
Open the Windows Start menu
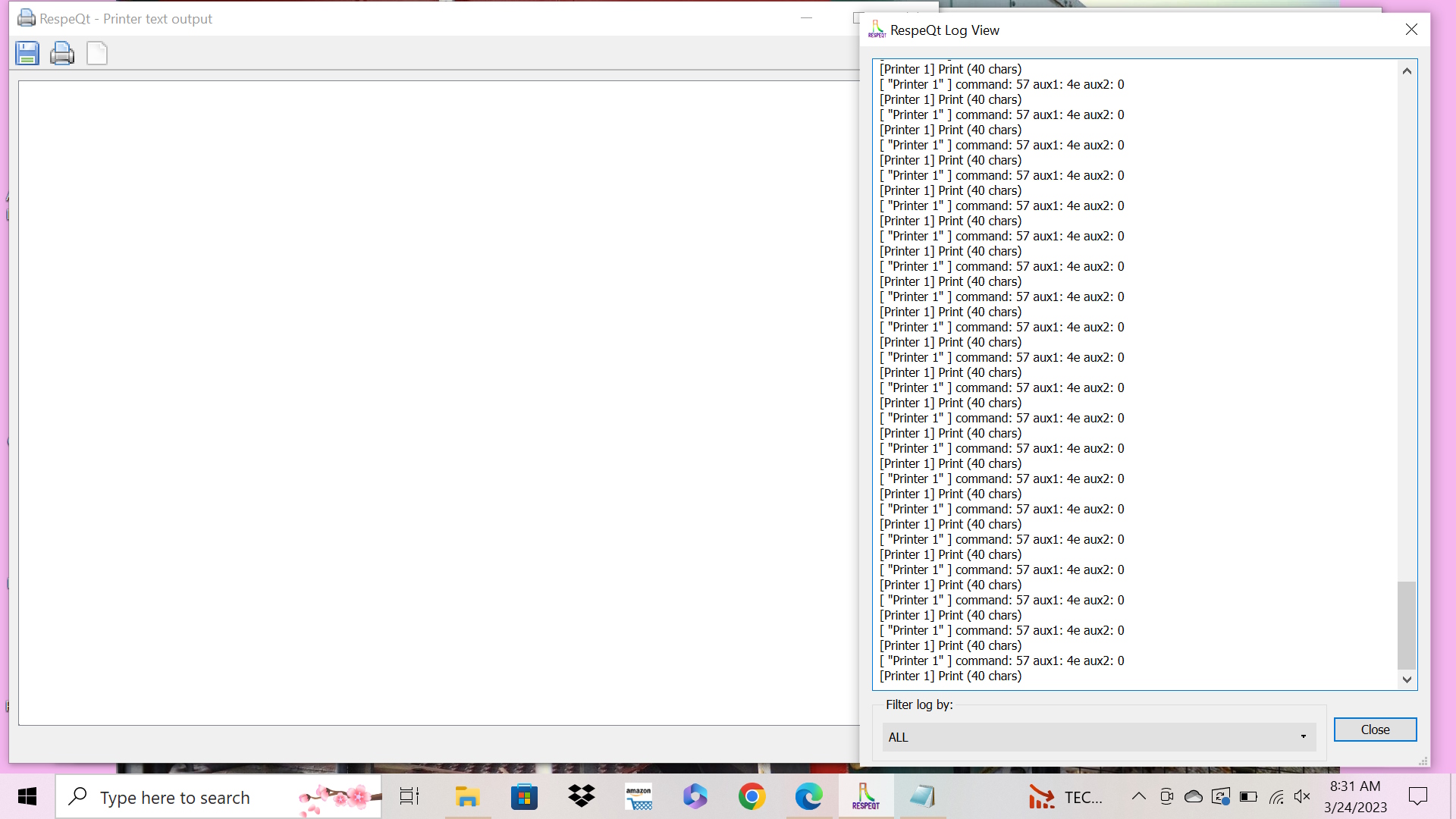click(x=27, y=797)
